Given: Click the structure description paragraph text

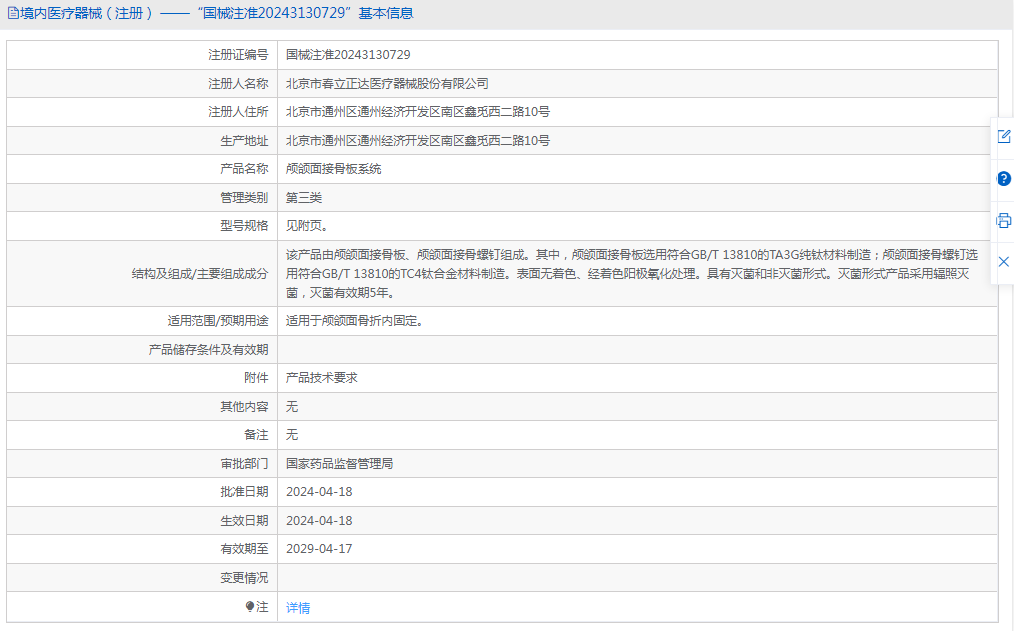Looking at the screenshot, I should click(x=632, y=273).
